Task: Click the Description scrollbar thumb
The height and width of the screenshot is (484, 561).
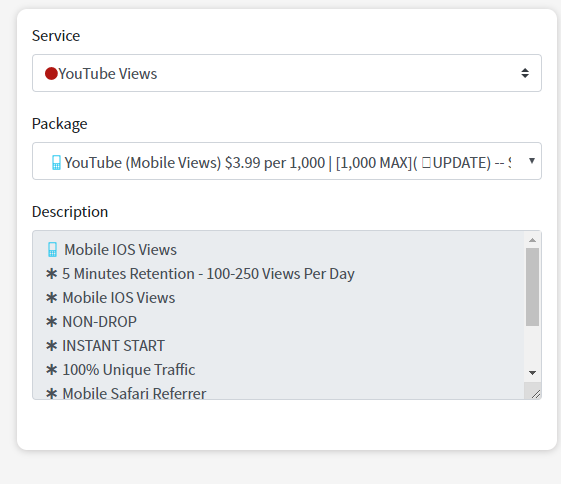Action: (532, 287)
